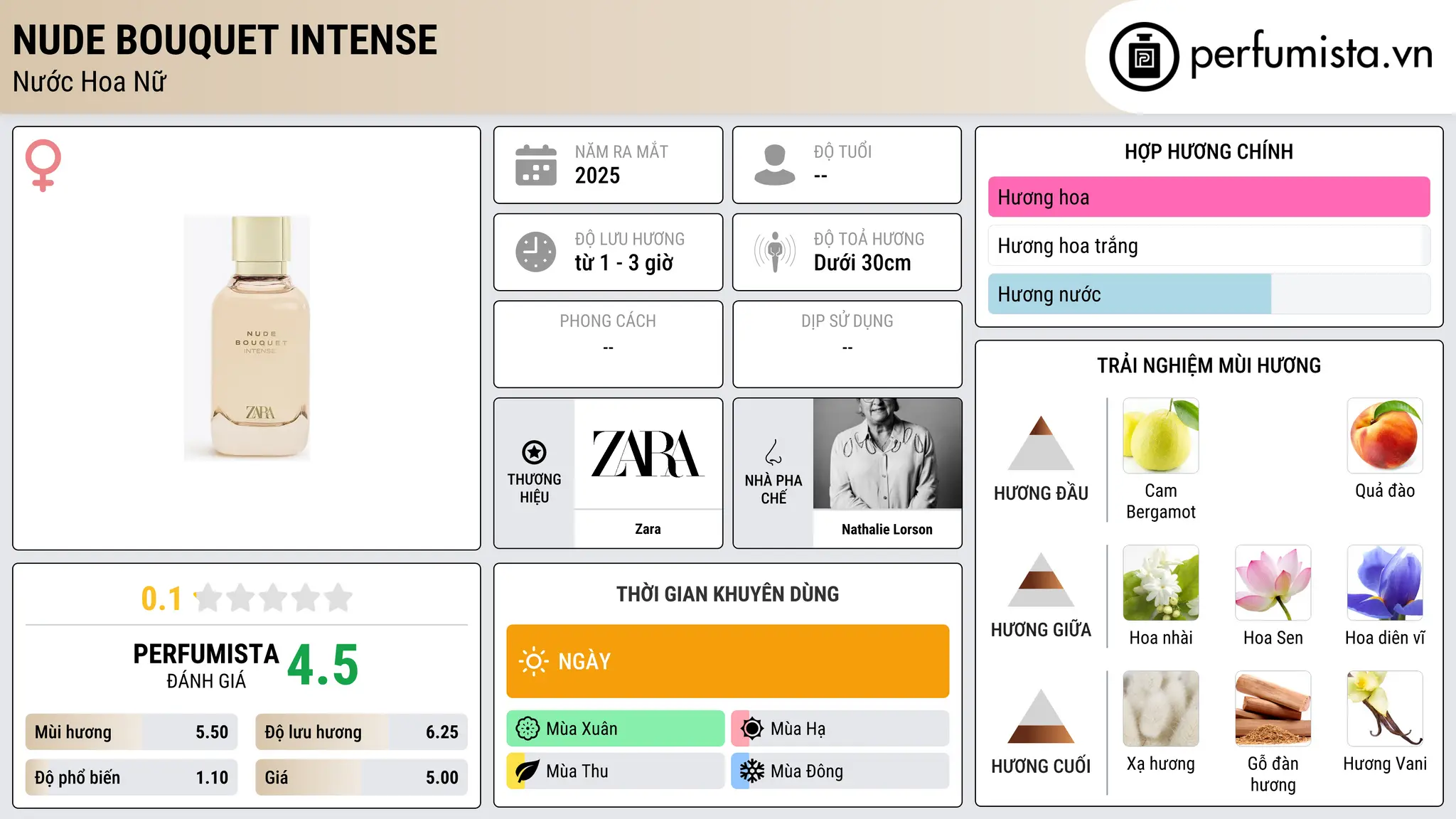
Task: Open the Nude Bouquet Intense bottle image
Action: [247, 338]
